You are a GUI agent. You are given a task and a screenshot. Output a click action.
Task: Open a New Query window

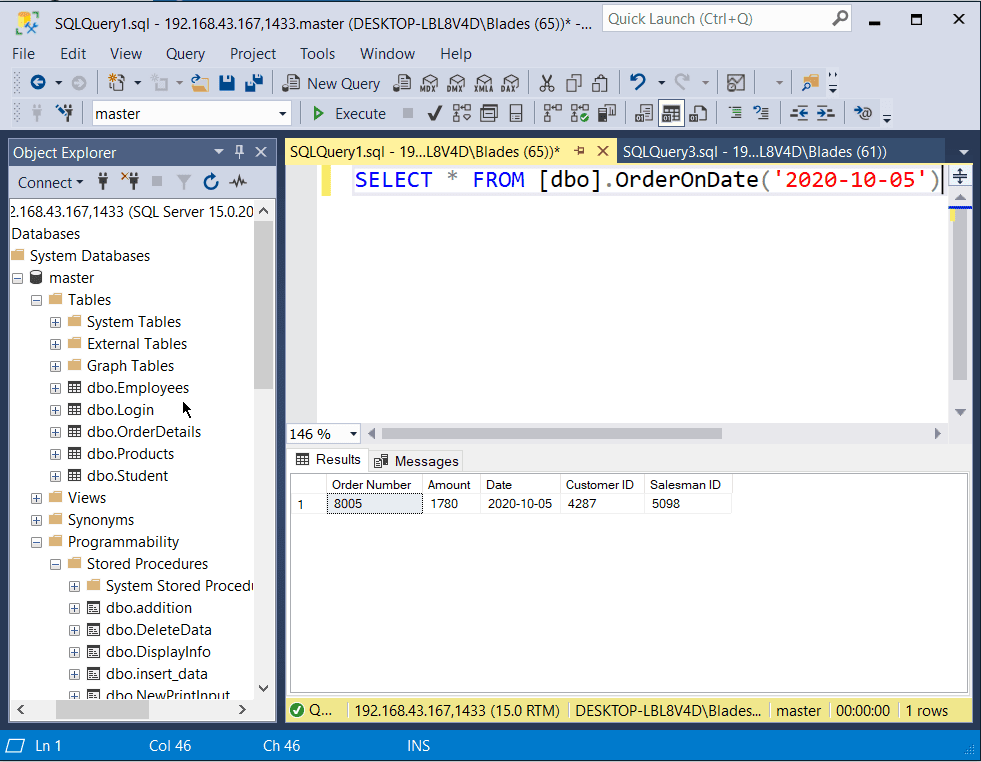point(331,83)
